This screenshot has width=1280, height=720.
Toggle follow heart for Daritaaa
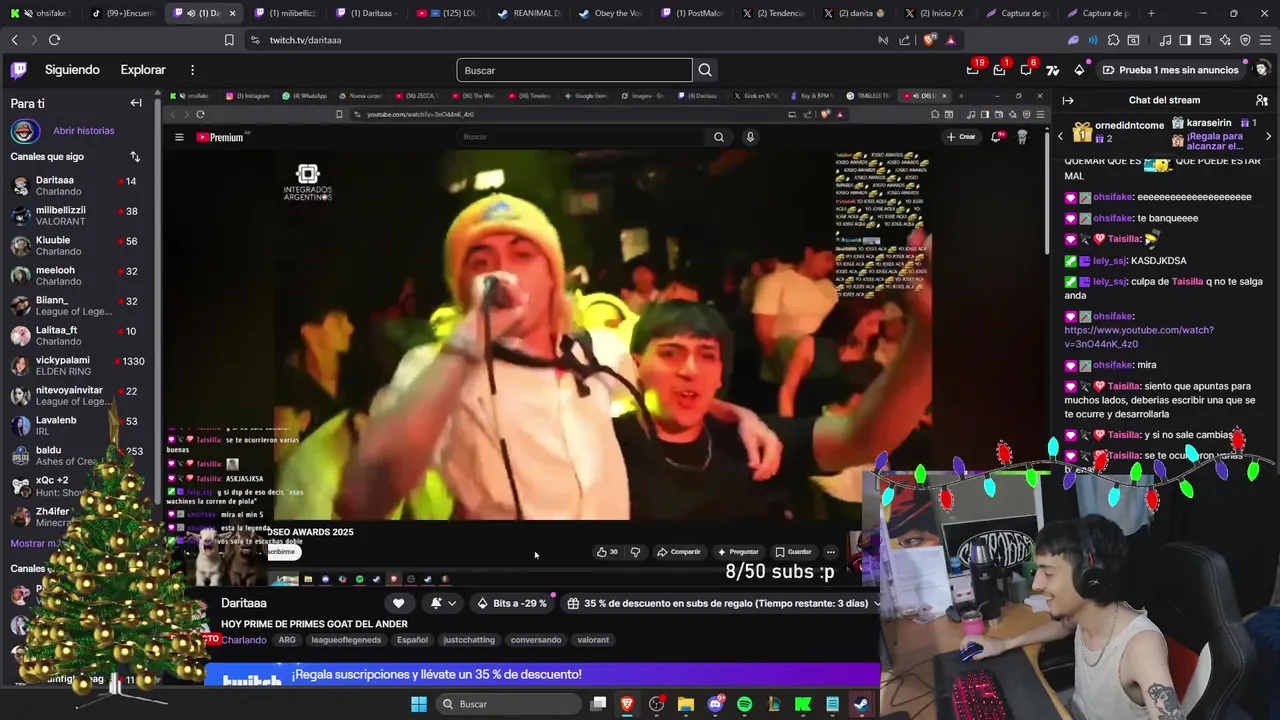click(x=398, y=603)
